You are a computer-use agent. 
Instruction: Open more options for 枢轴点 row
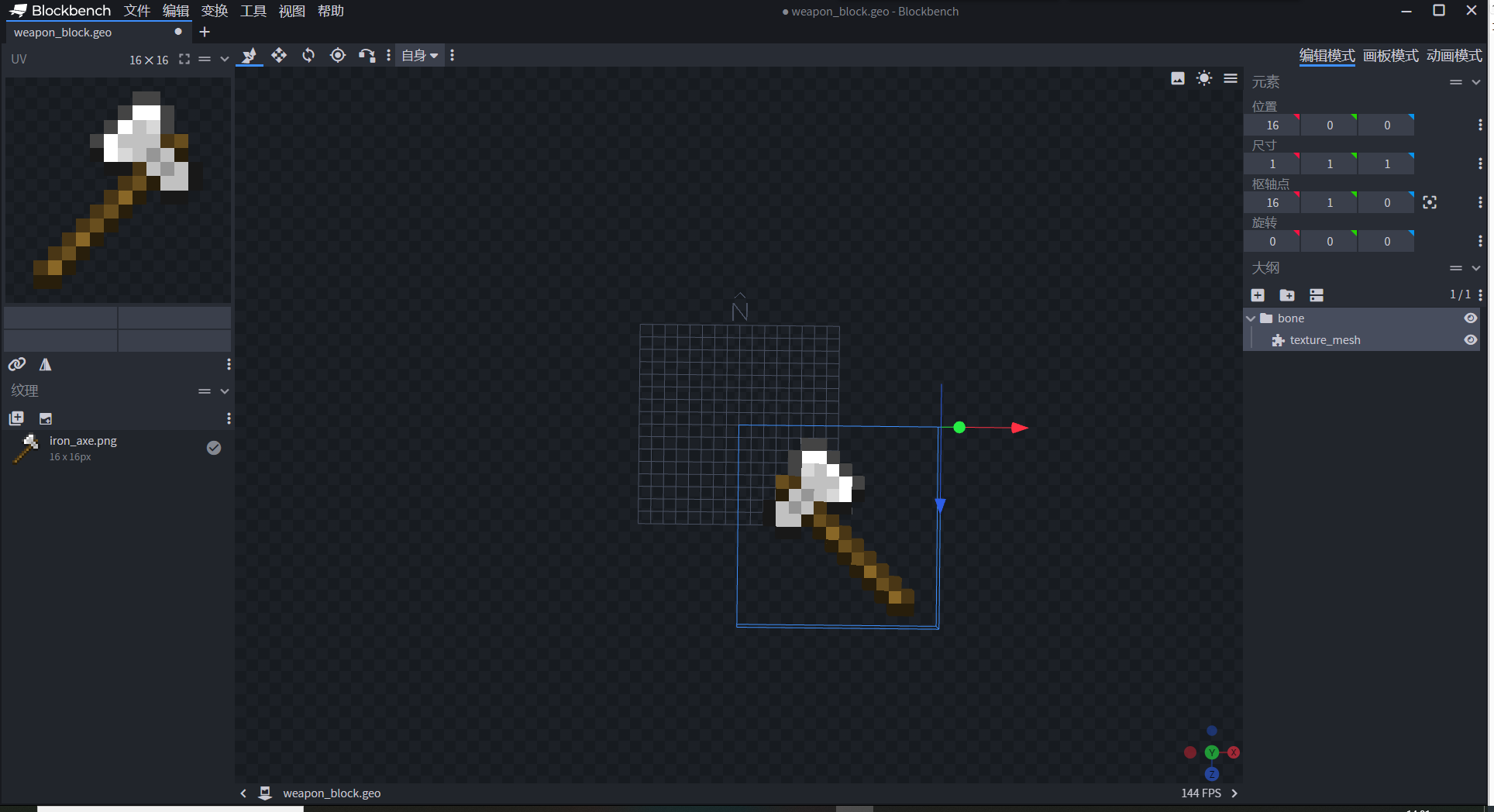click(x=1480, y=202)
